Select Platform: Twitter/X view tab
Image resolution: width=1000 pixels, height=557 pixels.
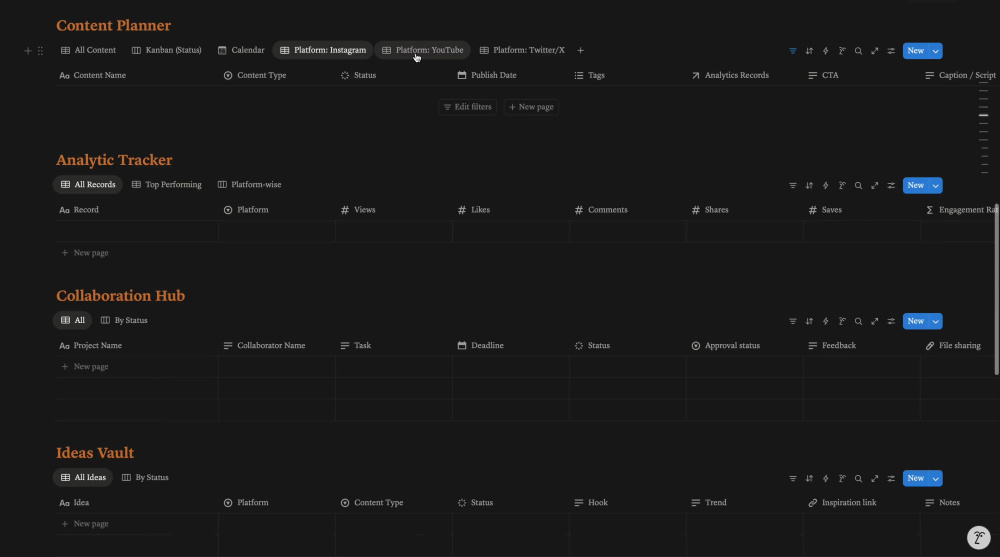pyautogui.click(x=522, y=50)
